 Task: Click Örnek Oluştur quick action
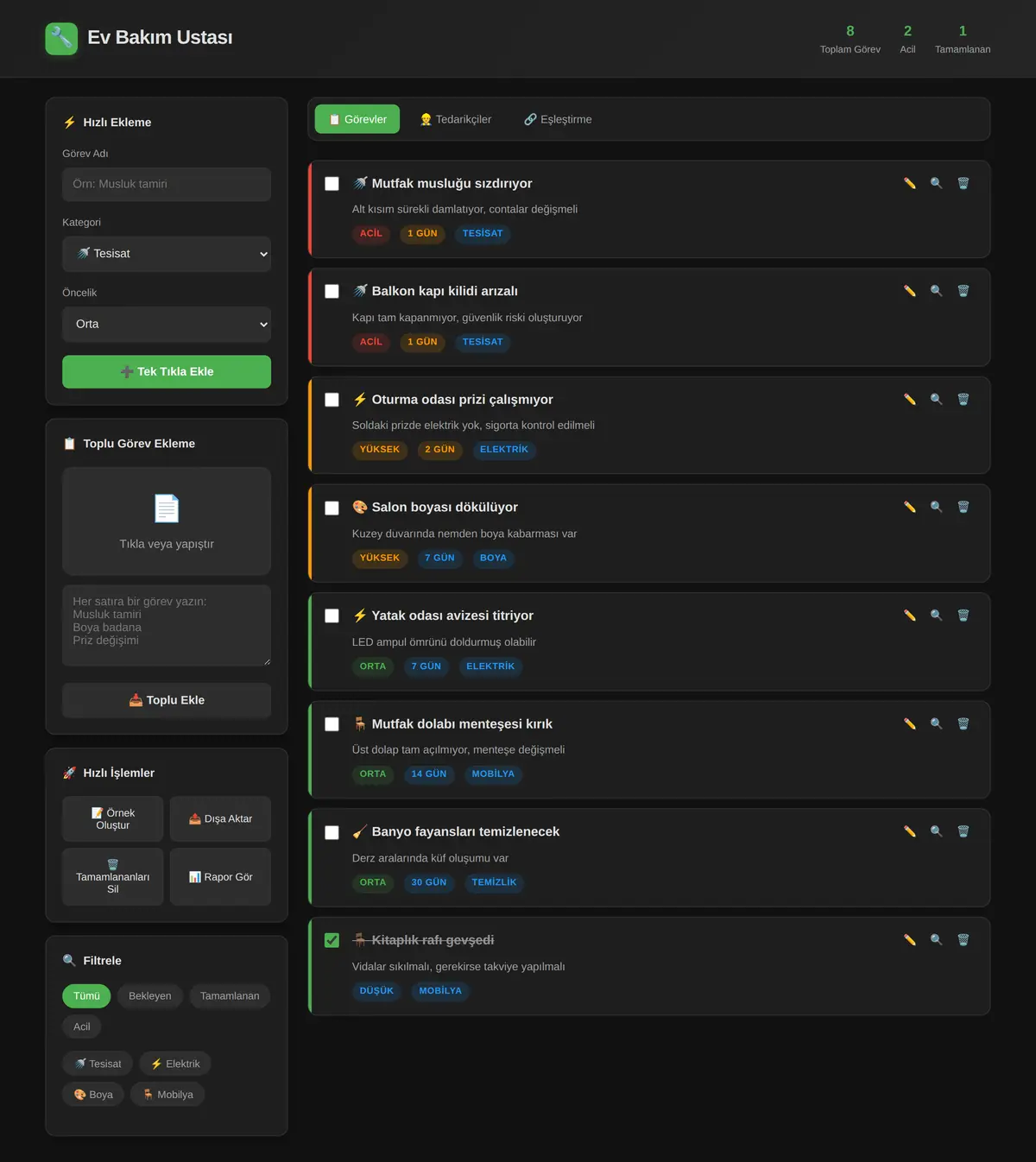click(113, 819)
